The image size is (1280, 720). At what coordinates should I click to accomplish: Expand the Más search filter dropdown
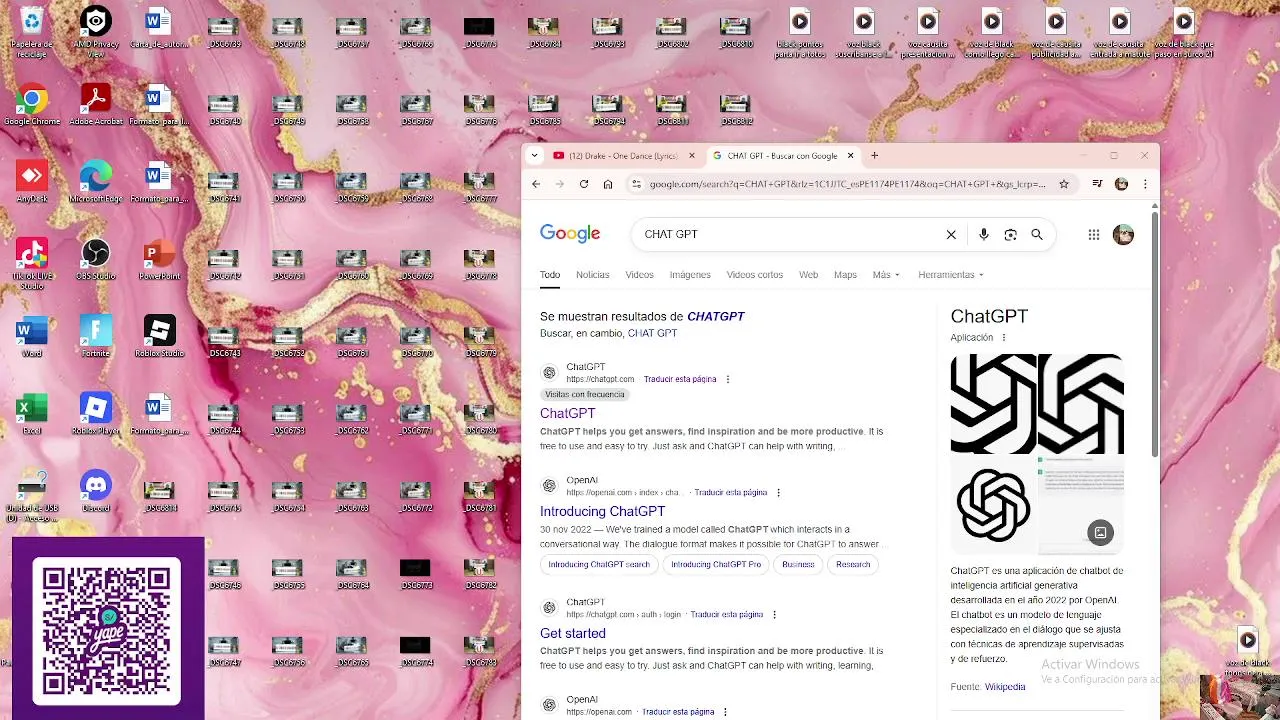[x=886, y=275]
